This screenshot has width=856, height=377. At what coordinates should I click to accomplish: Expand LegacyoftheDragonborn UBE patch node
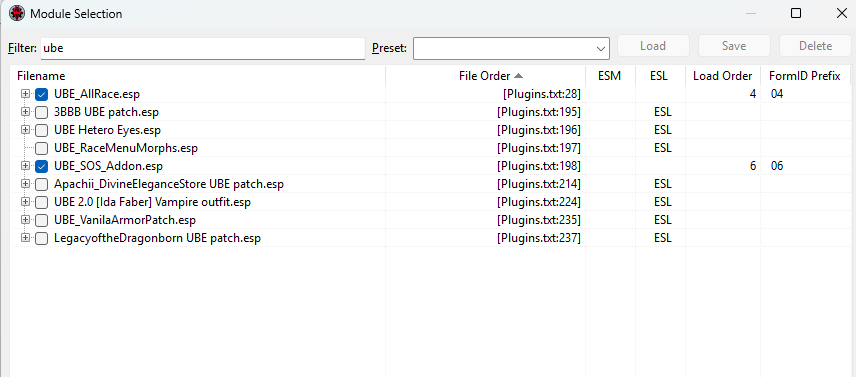(25, 238)
